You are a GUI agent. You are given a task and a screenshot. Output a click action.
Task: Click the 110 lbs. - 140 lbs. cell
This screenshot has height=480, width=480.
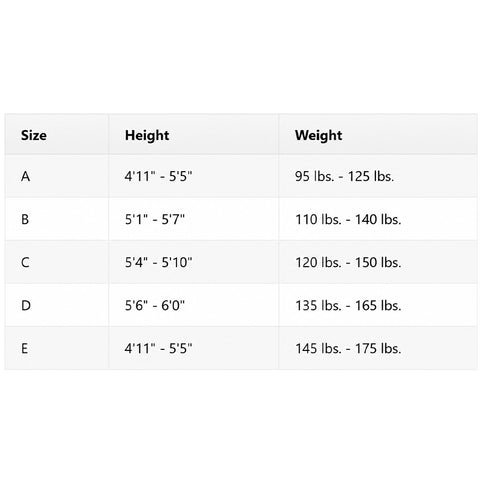tap(378, 219)
